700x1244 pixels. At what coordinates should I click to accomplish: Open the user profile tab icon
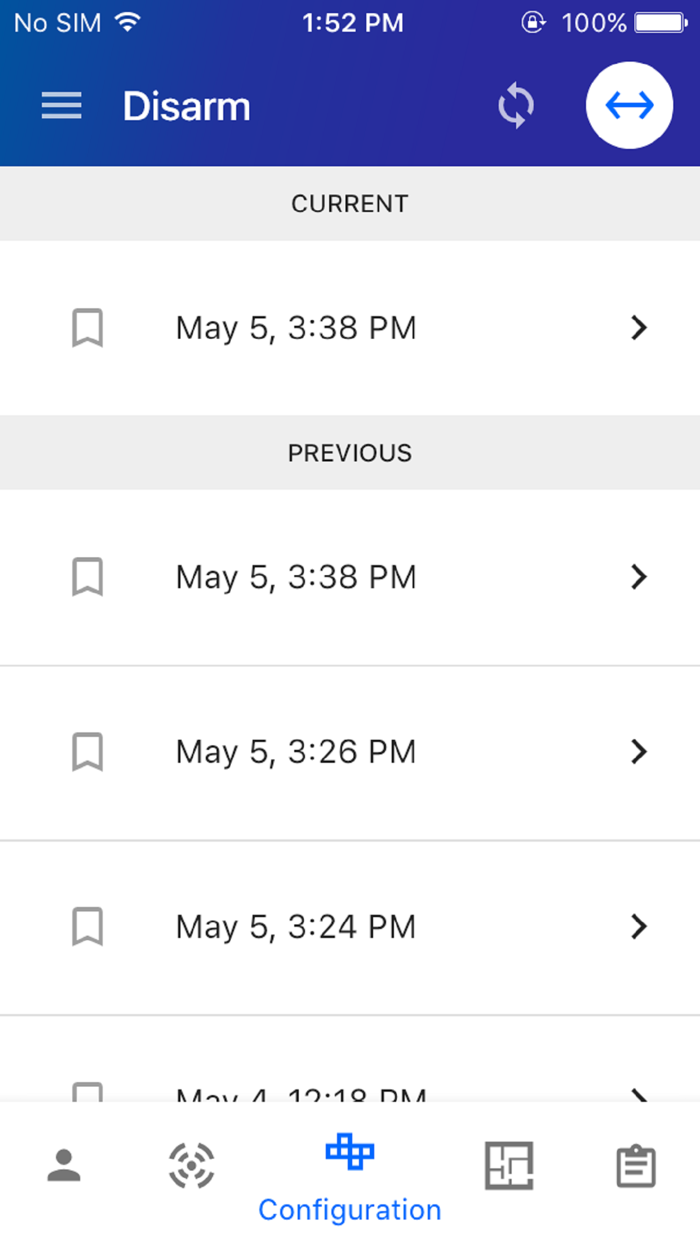[x=63, y=1165]
